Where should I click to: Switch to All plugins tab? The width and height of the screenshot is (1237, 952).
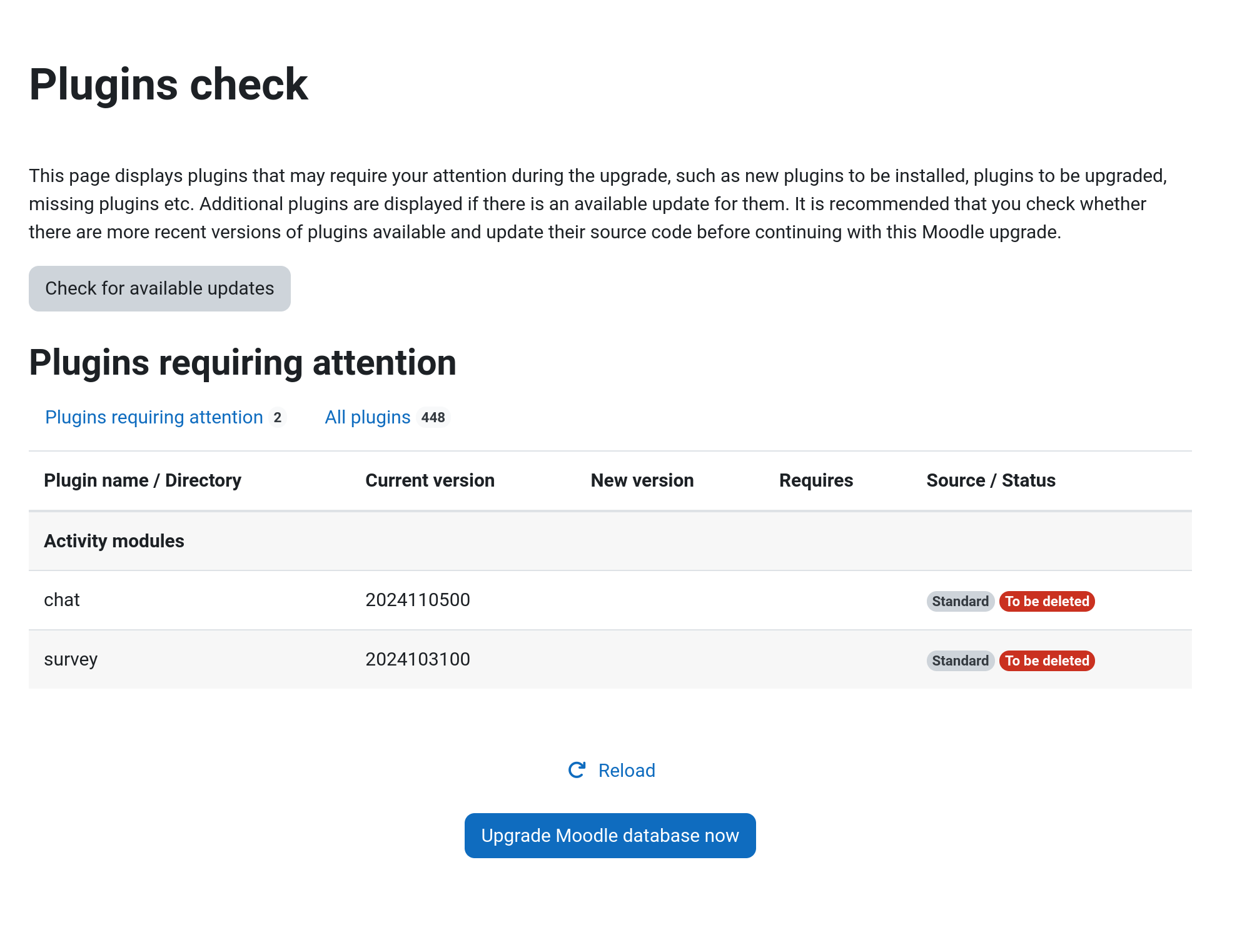coord(387,417)
